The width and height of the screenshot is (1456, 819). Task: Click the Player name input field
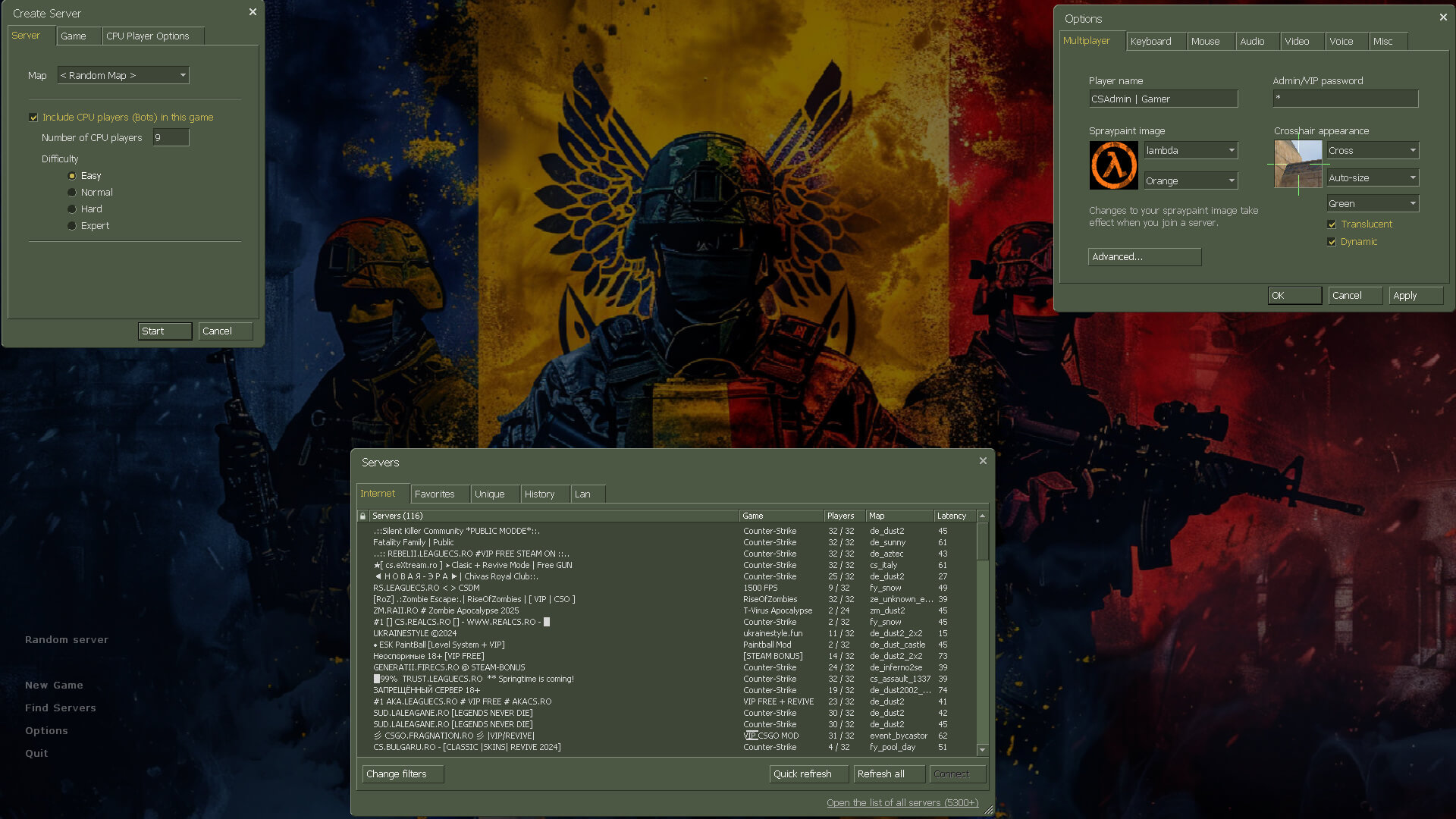(1163, 99)
